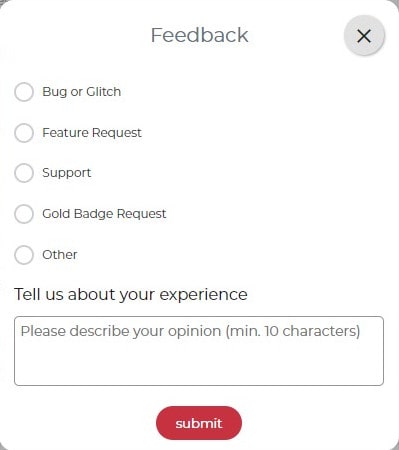Mark feedback type as Gold Badge Request
The height and width of the screenshot is (450, 399).
click(24, 214)
